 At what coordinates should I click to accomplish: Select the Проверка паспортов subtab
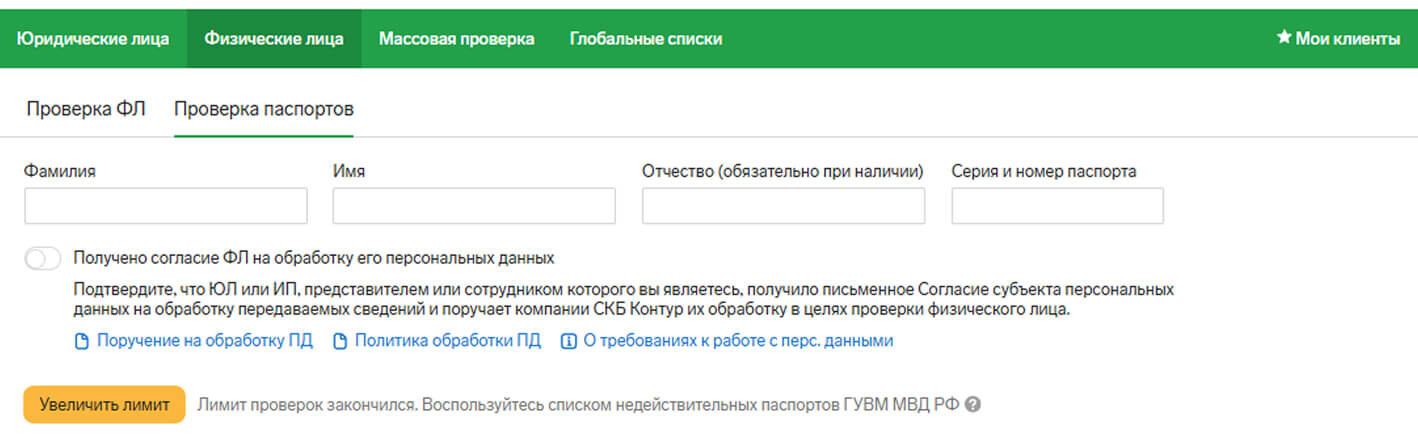click(x=264, y=108)
